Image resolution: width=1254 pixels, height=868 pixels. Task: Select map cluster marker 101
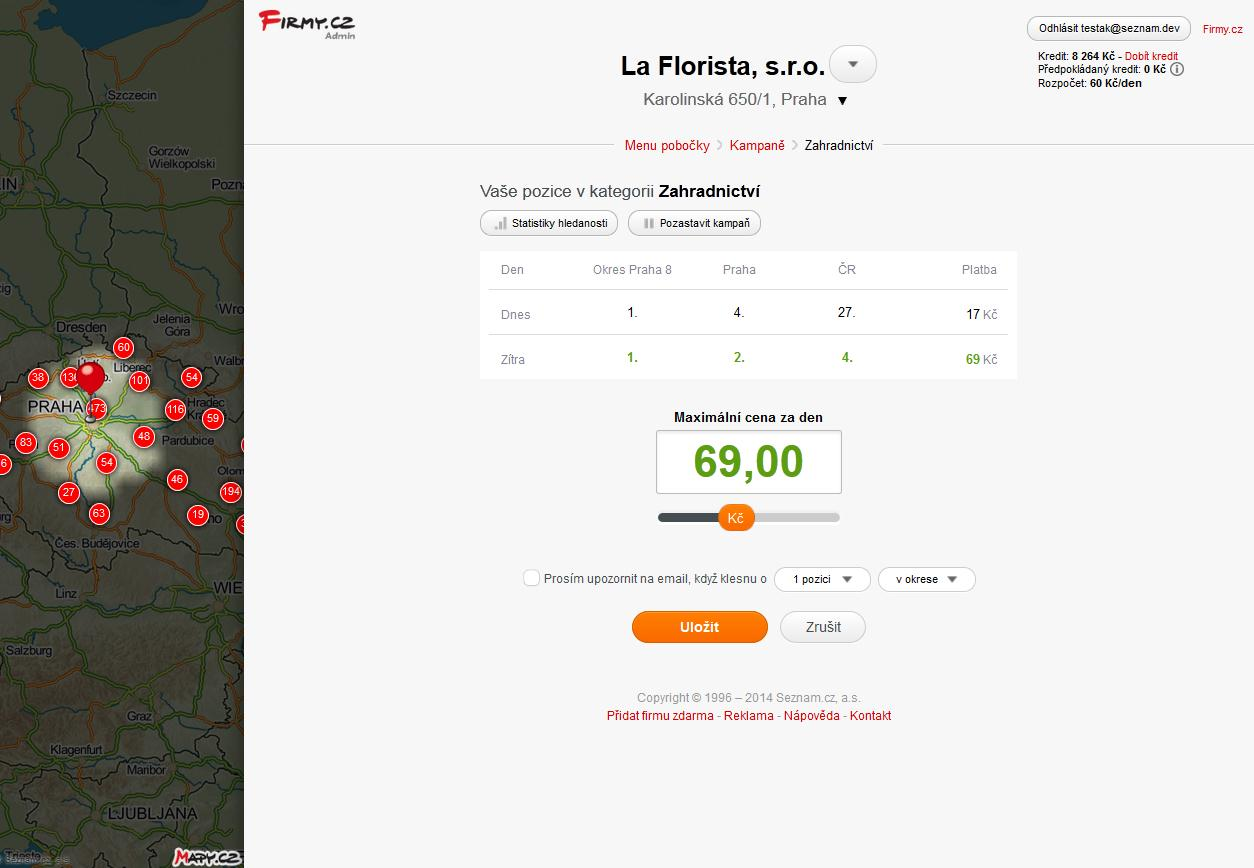(140, 381)
